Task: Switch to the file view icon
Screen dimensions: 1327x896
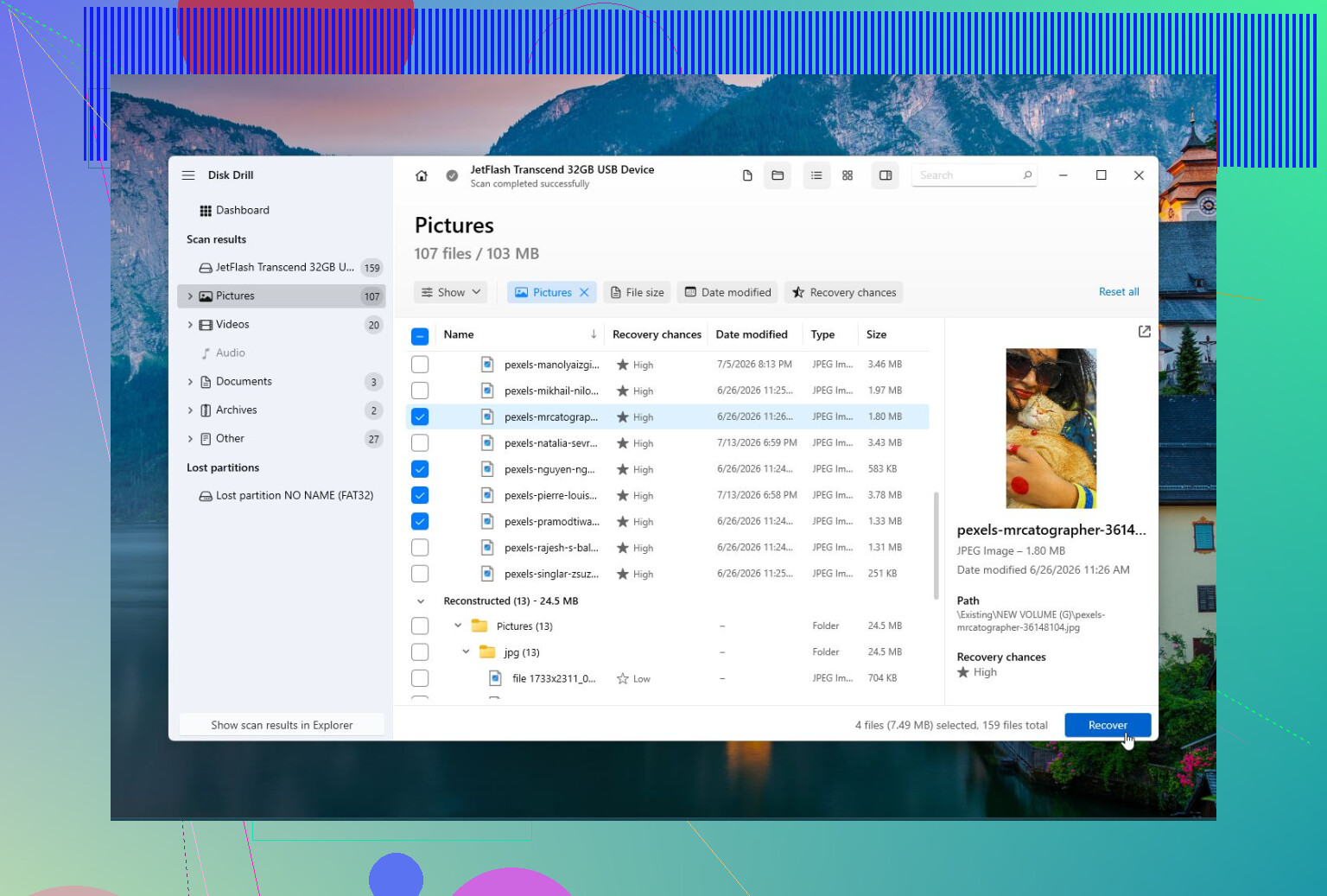Action: point(747,175)
